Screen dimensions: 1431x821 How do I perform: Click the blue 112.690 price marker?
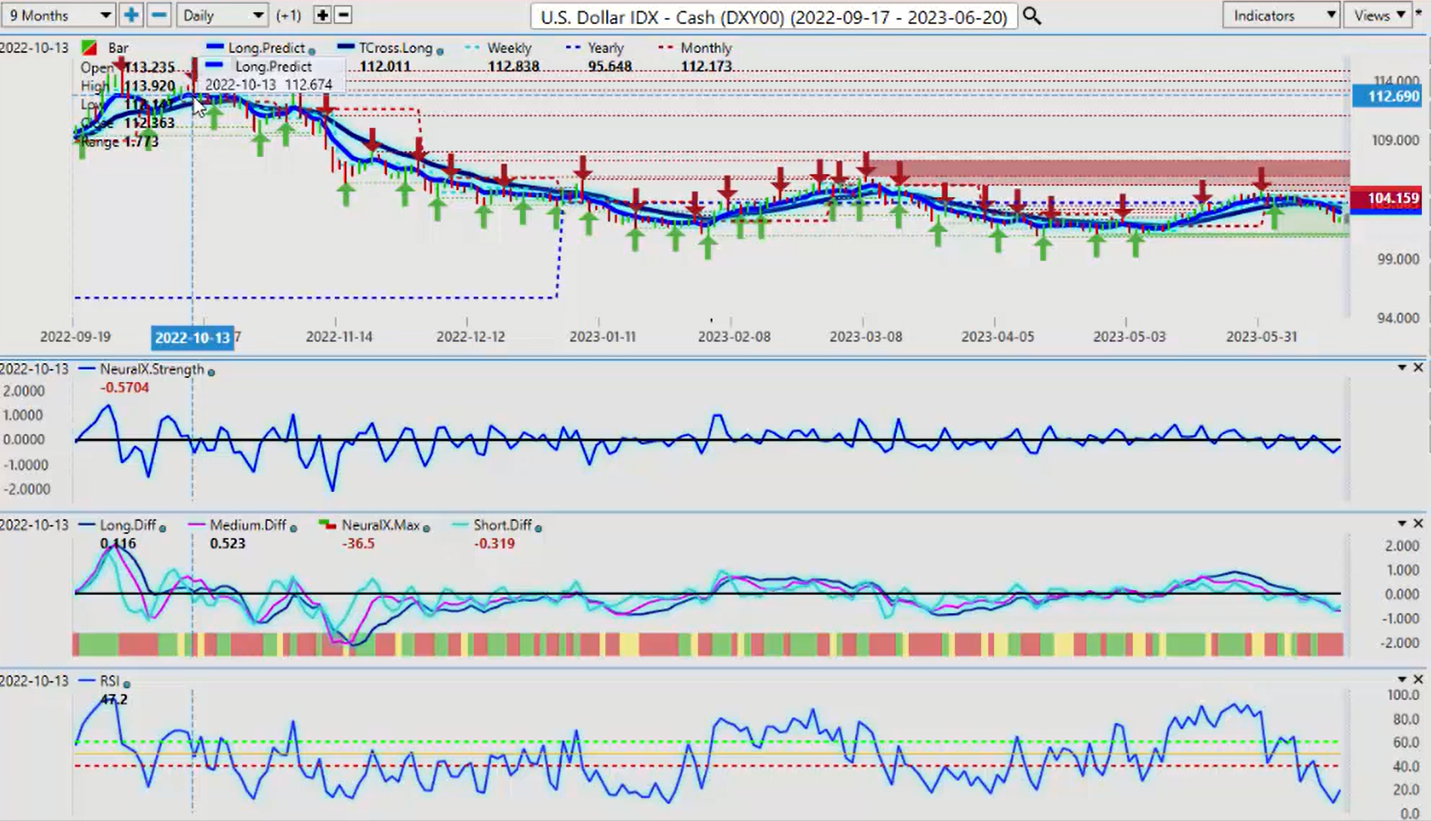coord(1385,96)
